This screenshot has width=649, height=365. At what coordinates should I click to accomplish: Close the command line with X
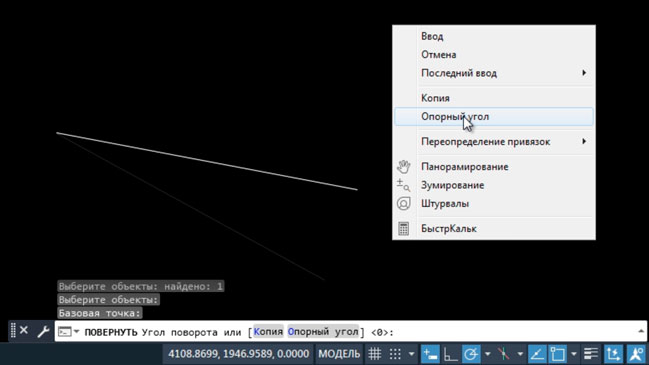pos(24,331)
